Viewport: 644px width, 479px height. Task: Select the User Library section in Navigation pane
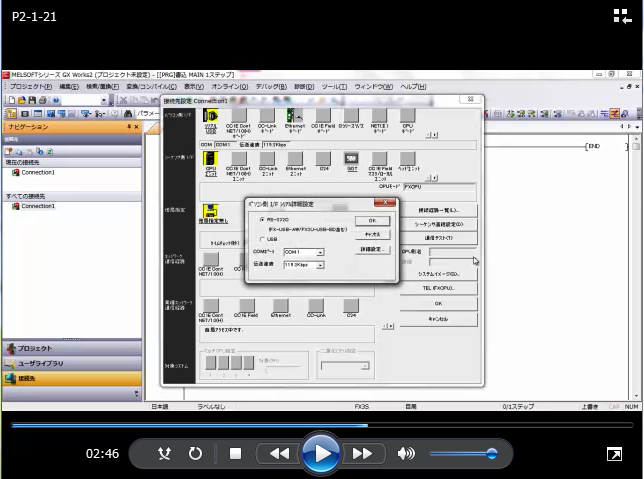tap(72, 364)
